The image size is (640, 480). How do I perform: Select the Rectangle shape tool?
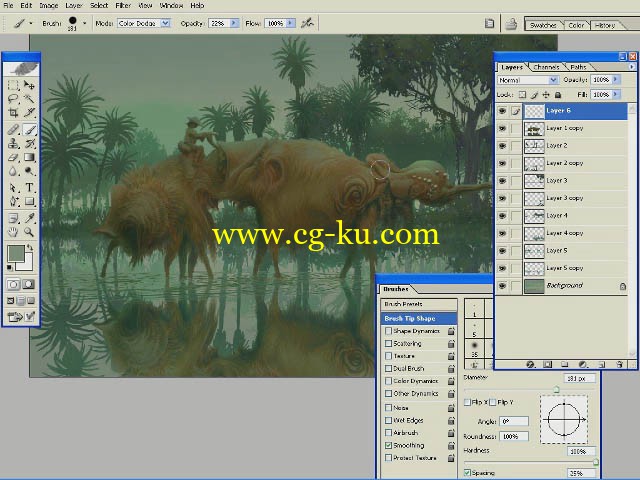pos(29,201)
